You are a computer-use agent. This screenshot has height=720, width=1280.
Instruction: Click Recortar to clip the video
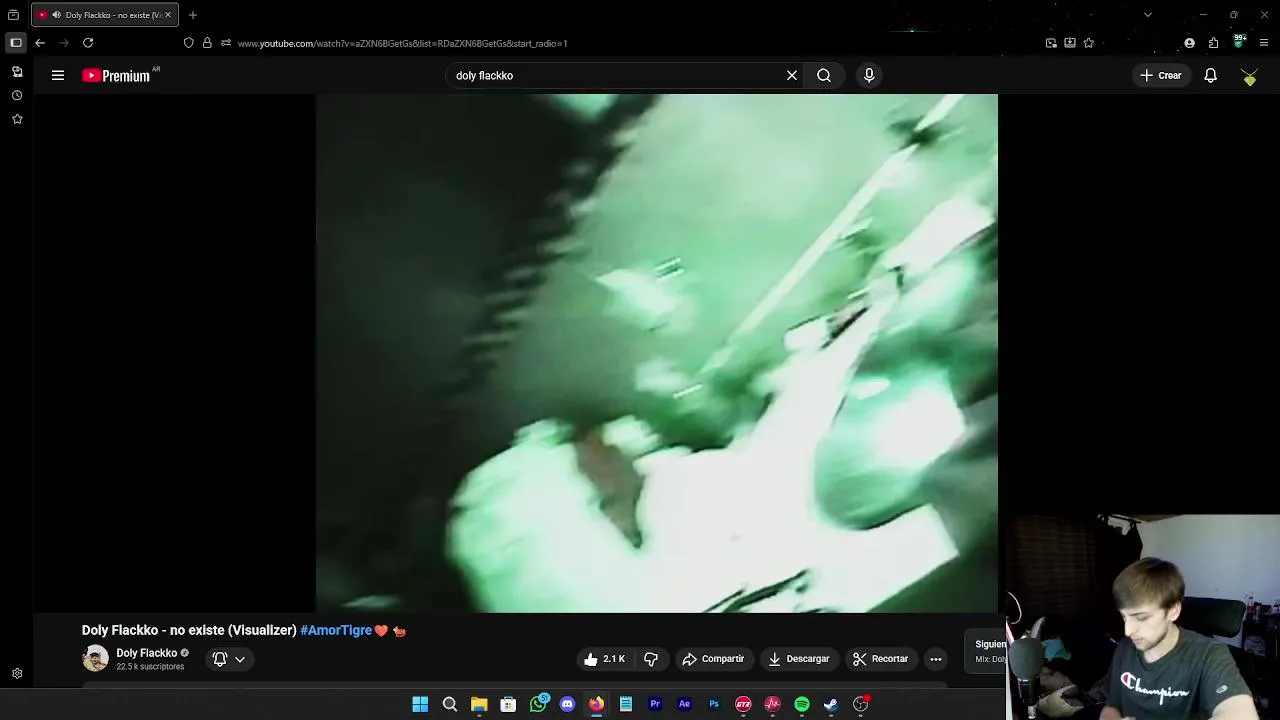(880, 659)
